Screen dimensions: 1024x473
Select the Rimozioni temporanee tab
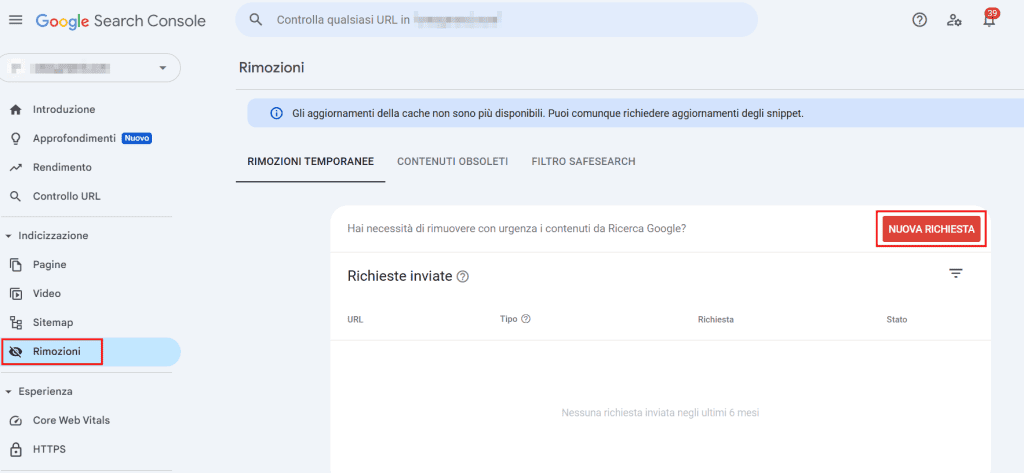[310, 161]
